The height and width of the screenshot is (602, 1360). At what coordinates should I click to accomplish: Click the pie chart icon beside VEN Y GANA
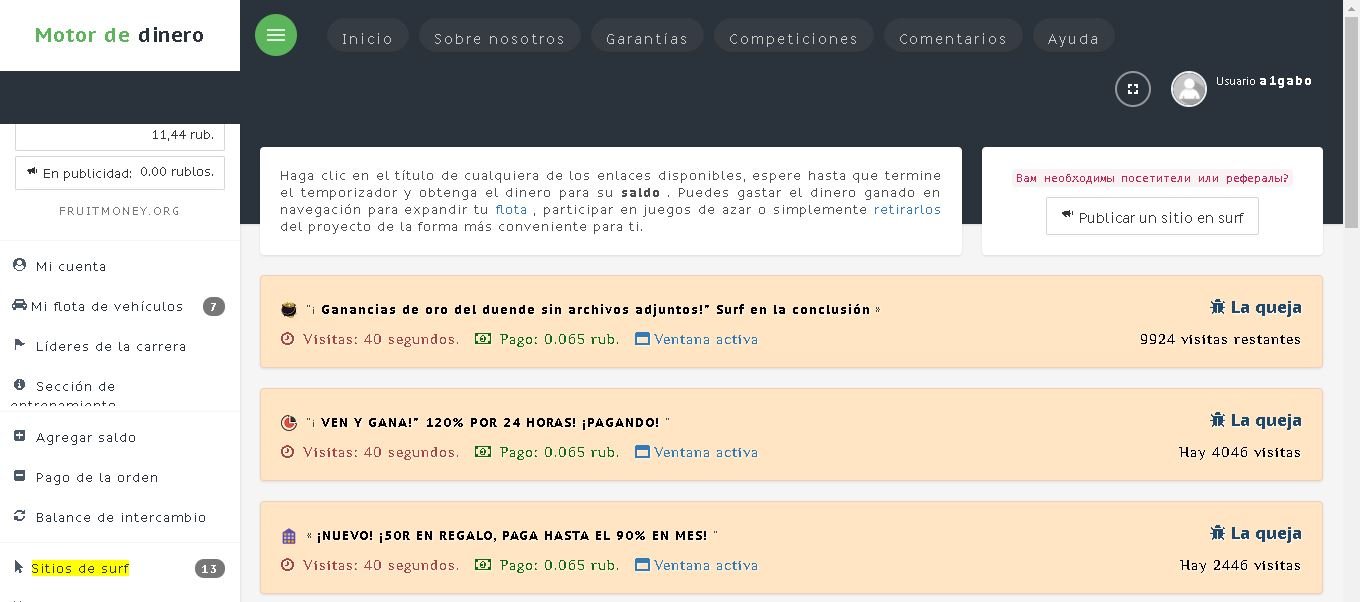[x=289, y=423]
